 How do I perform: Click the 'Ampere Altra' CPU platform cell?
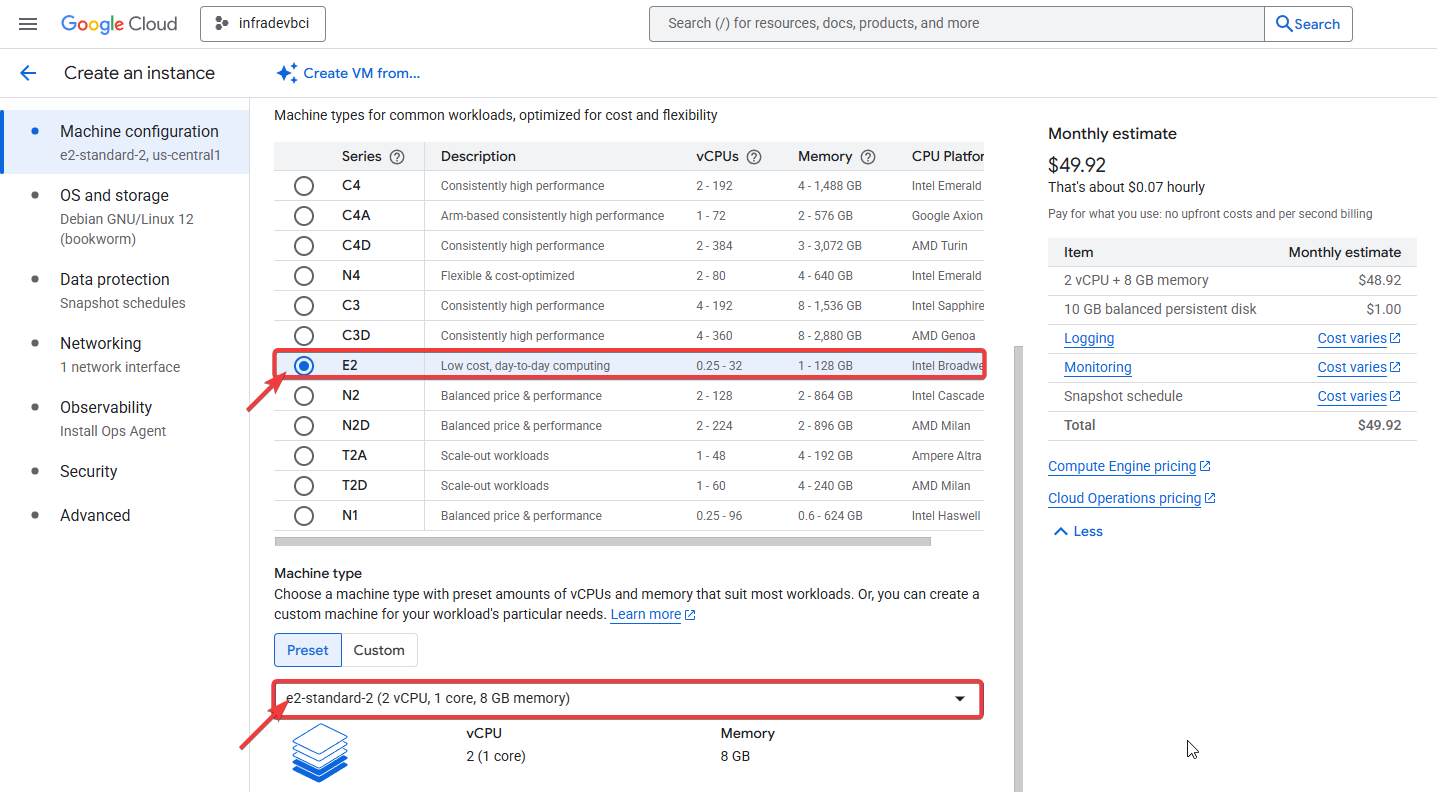pos(946,456)
